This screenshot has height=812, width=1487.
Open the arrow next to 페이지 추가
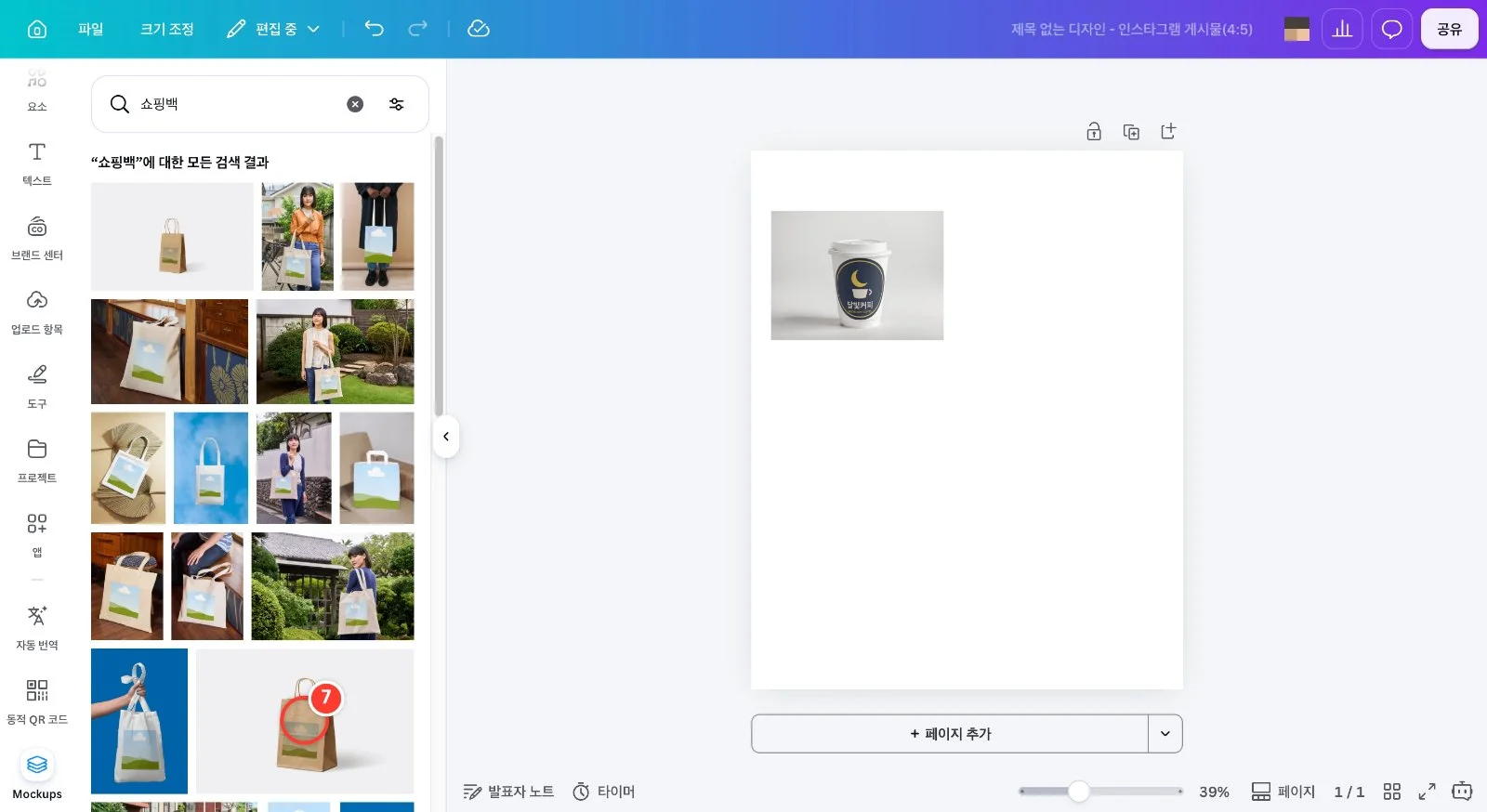pyautogui.click(x=1165, y=734)
